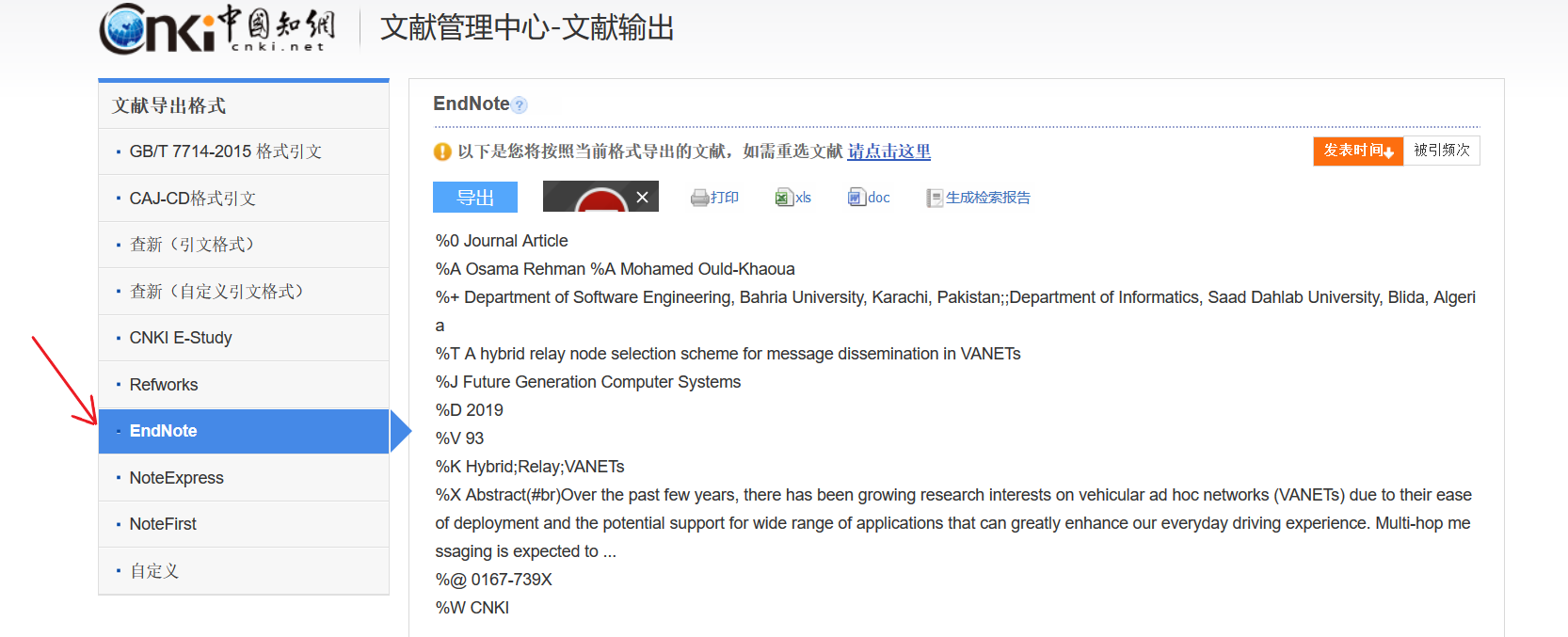This screenshot has width=1568, height=637.
Task: Select NoteFirst export format
Action: click(244, 524)
